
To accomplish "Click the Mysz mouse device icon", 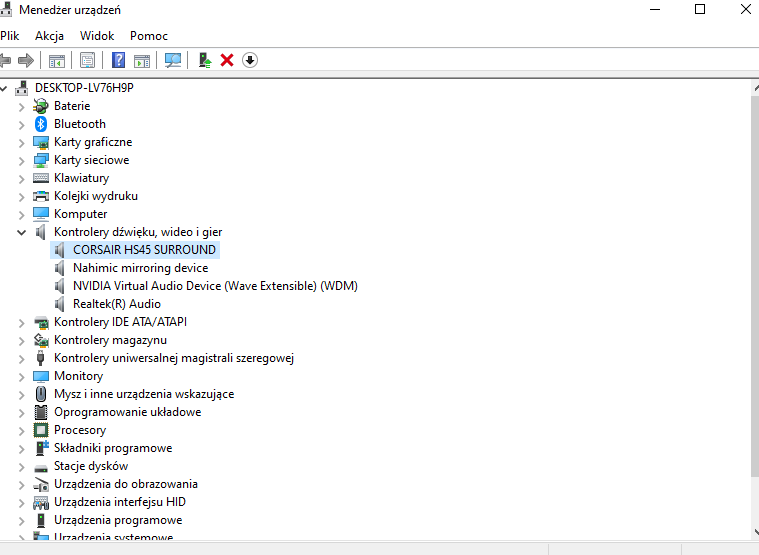I will [x=41, y=394].
